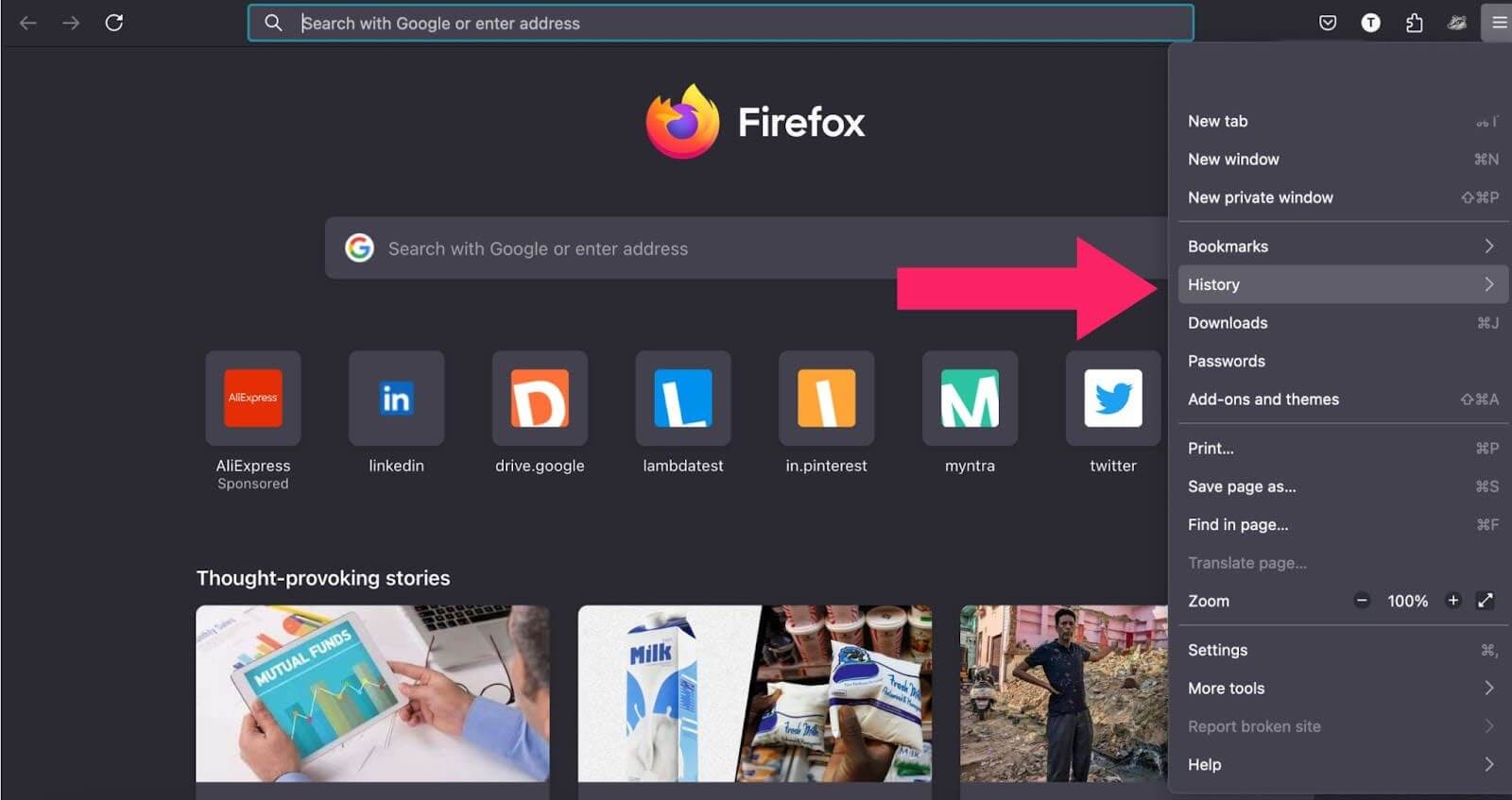
Task: Open Downloads from the menu
Action: [x=1343, y=323]
